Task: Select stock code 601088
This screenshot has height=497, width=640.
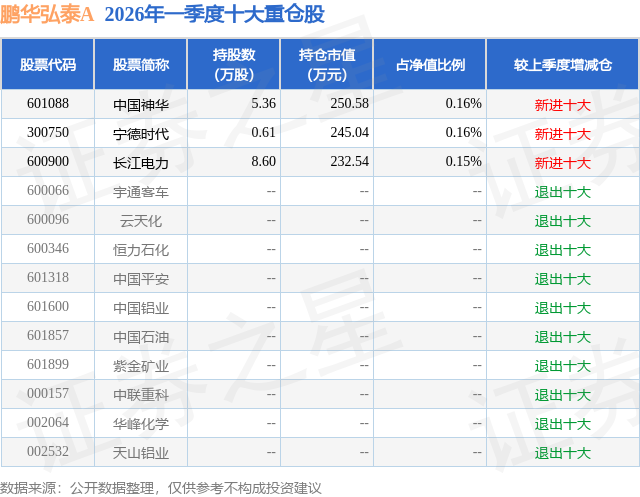Action: click(x=48, y=104)
